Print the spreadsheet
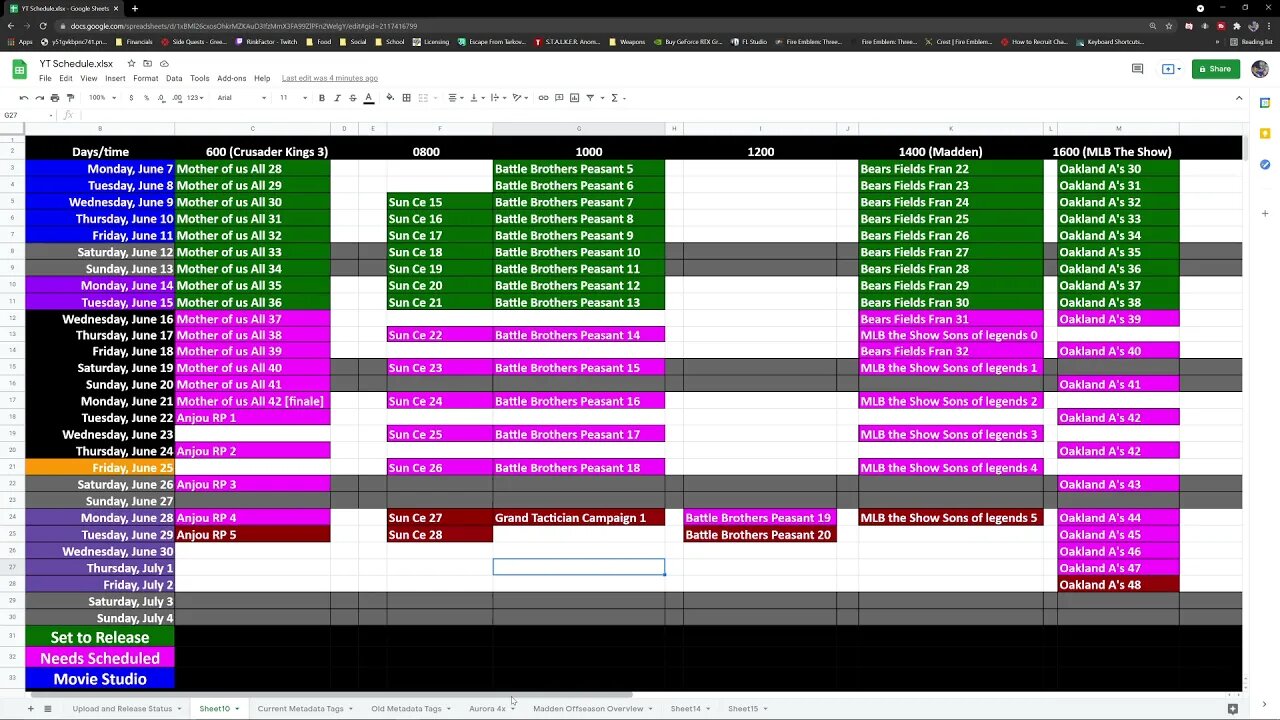The image size is (1280, 720). pyautogui.click(x=55, y=98)
